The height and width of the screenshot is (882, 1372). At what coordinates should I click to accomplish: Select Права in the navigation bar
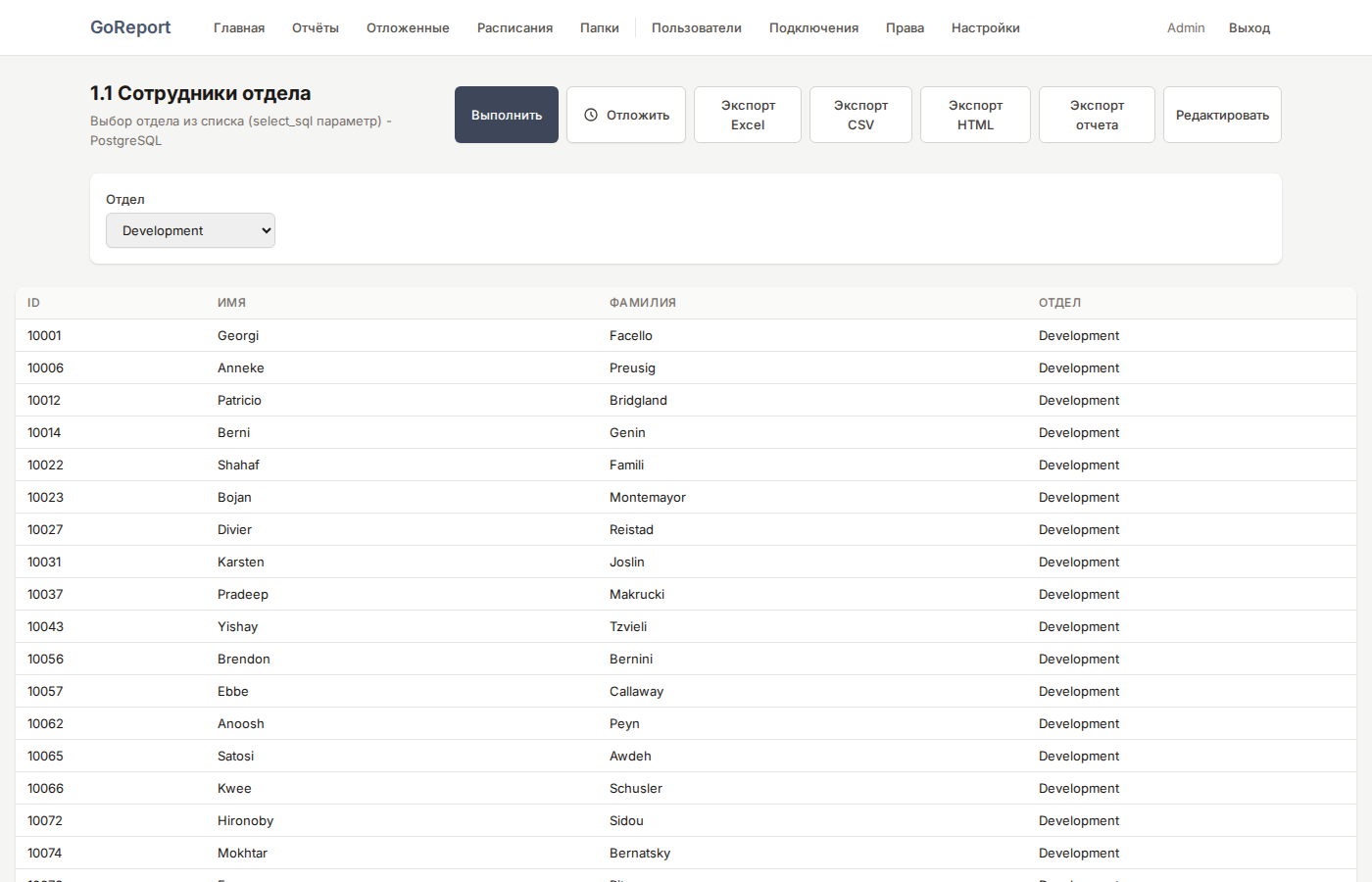coord(905,27)
